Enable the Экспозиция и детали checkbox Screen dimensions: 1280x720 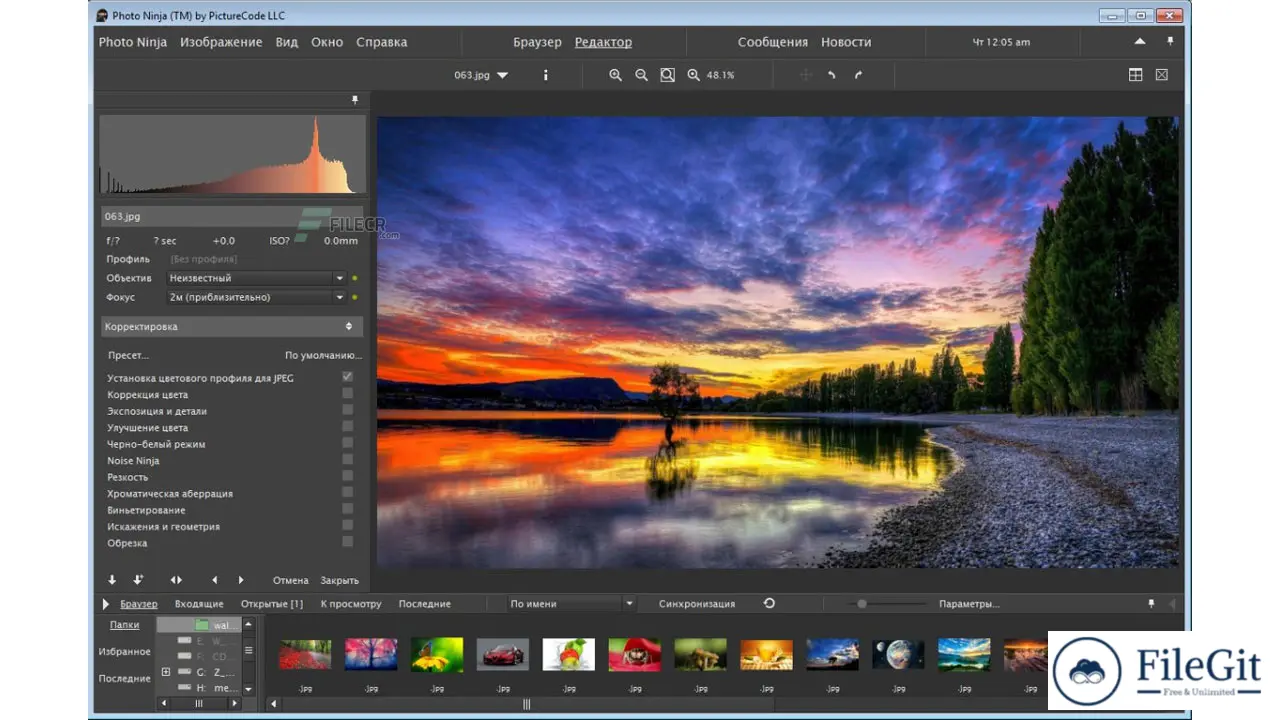coord(347,410)
